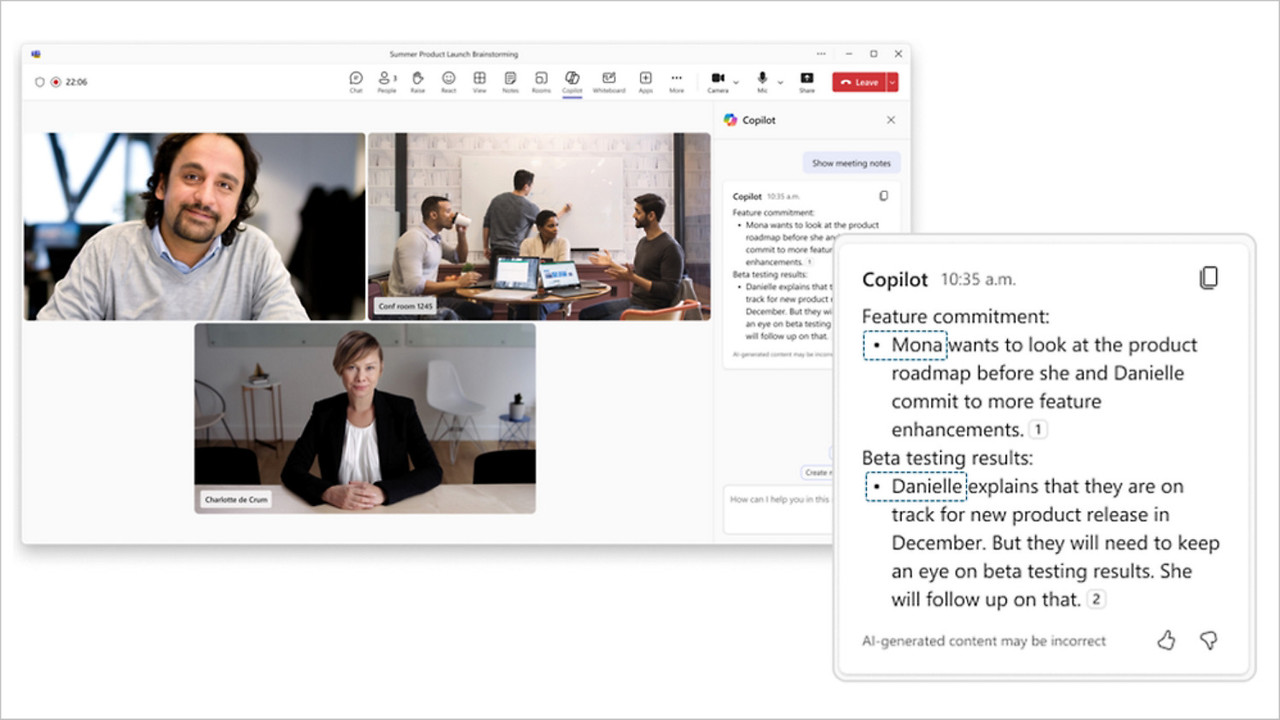Select the top-left man's video tile
Screen dimensions: 1280x720
194,226
